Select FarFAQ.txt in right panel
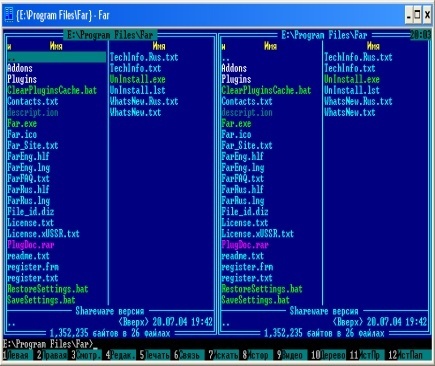435x366 pixels. [x=243, y=178]
